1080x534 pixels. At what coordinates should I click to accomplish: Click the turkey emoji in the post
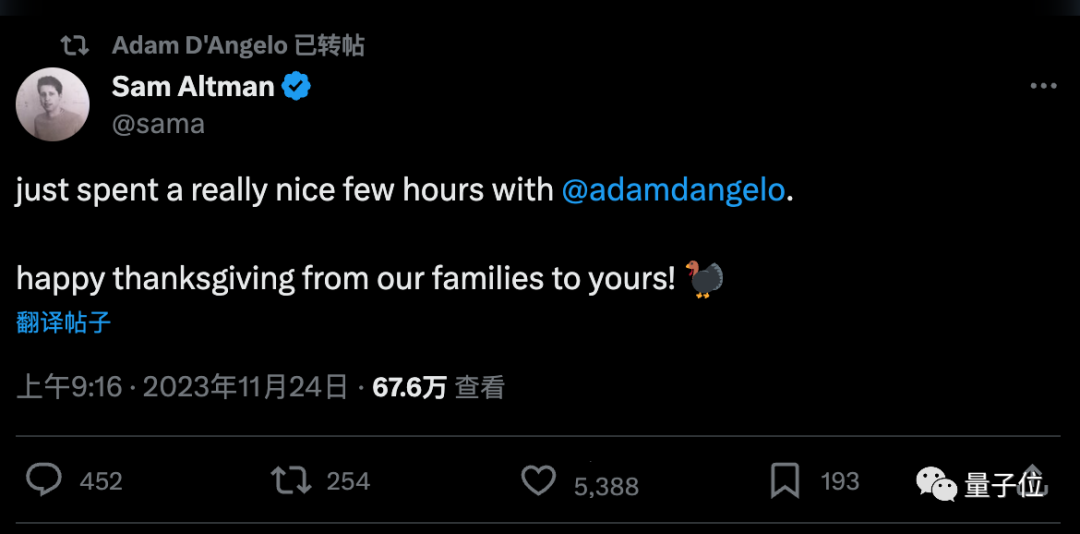[x=705, y=278]
